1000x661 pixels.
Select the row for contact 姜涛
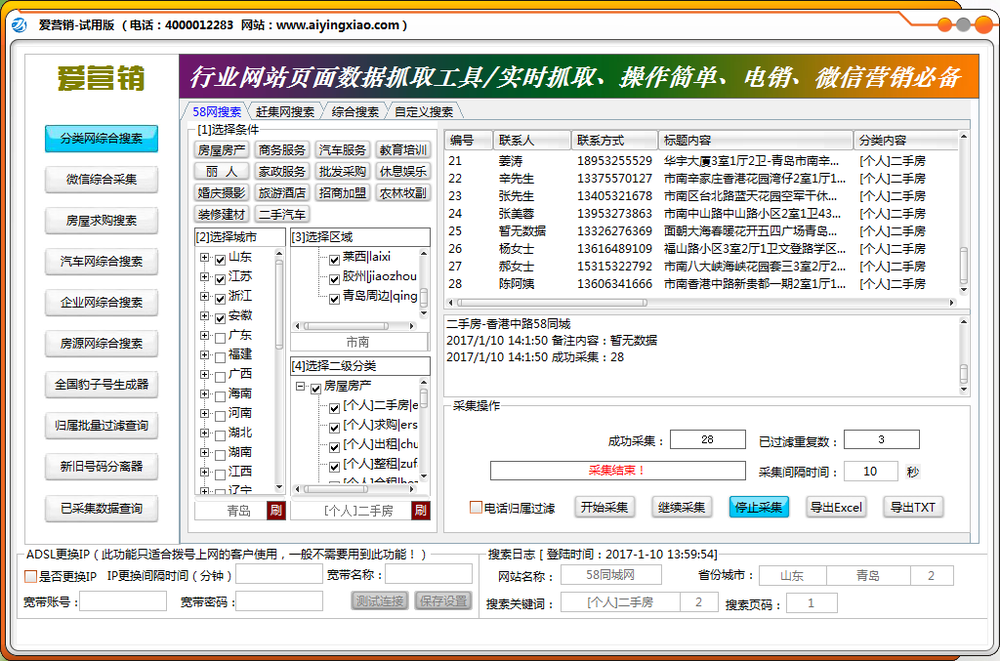[x=702, y=161]
